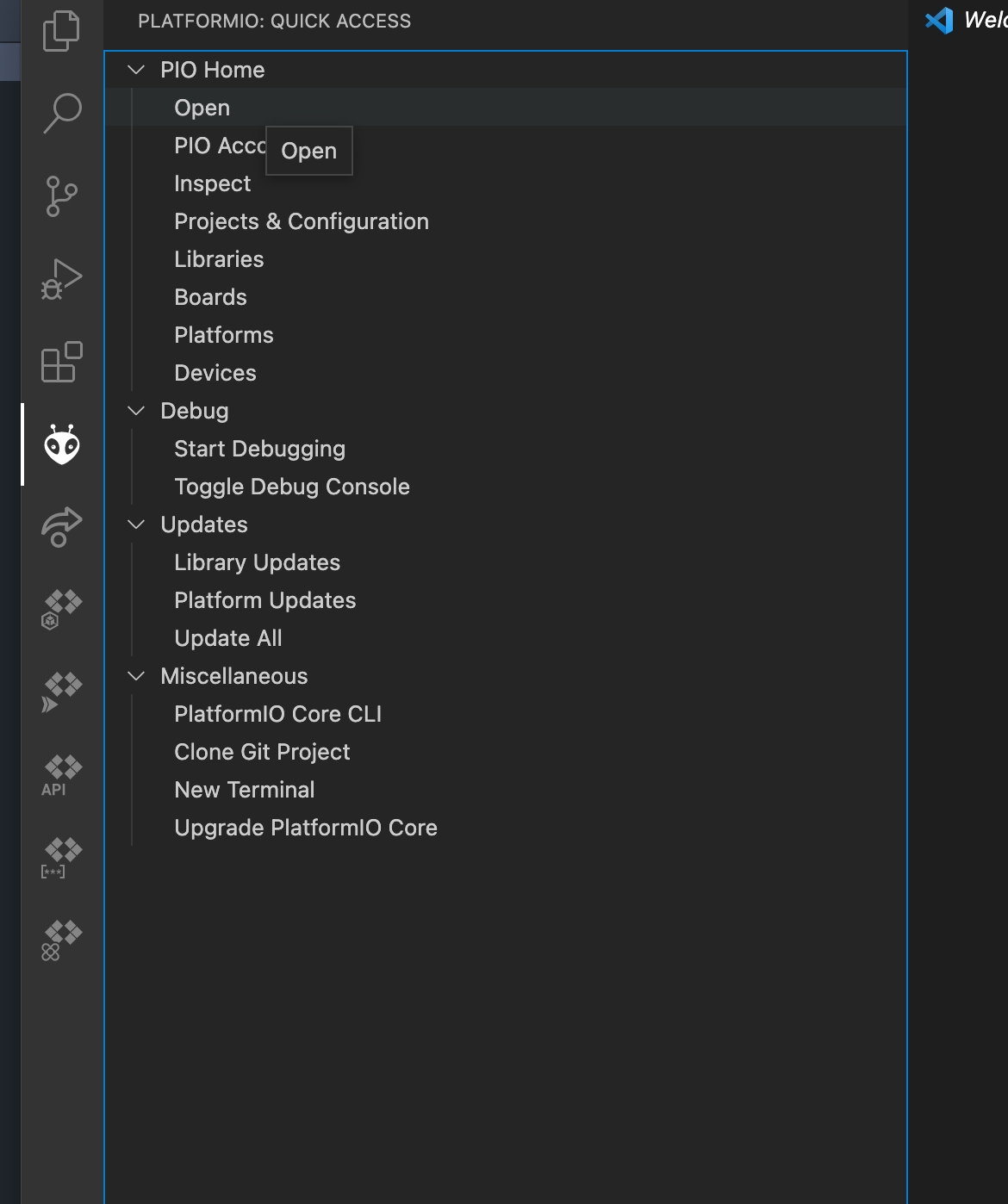Screen dimensions: 1008x1204
Task: Choose Clone Git Project
Action: pos(262,752)
